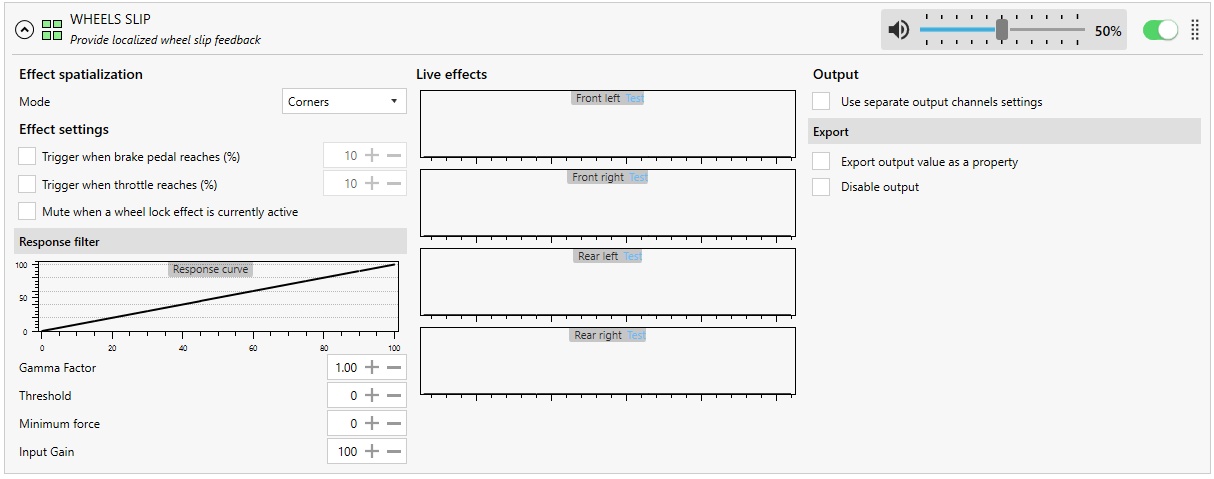
Task: Increase Gamma Factor with plus icon
Action: point(372,368)
